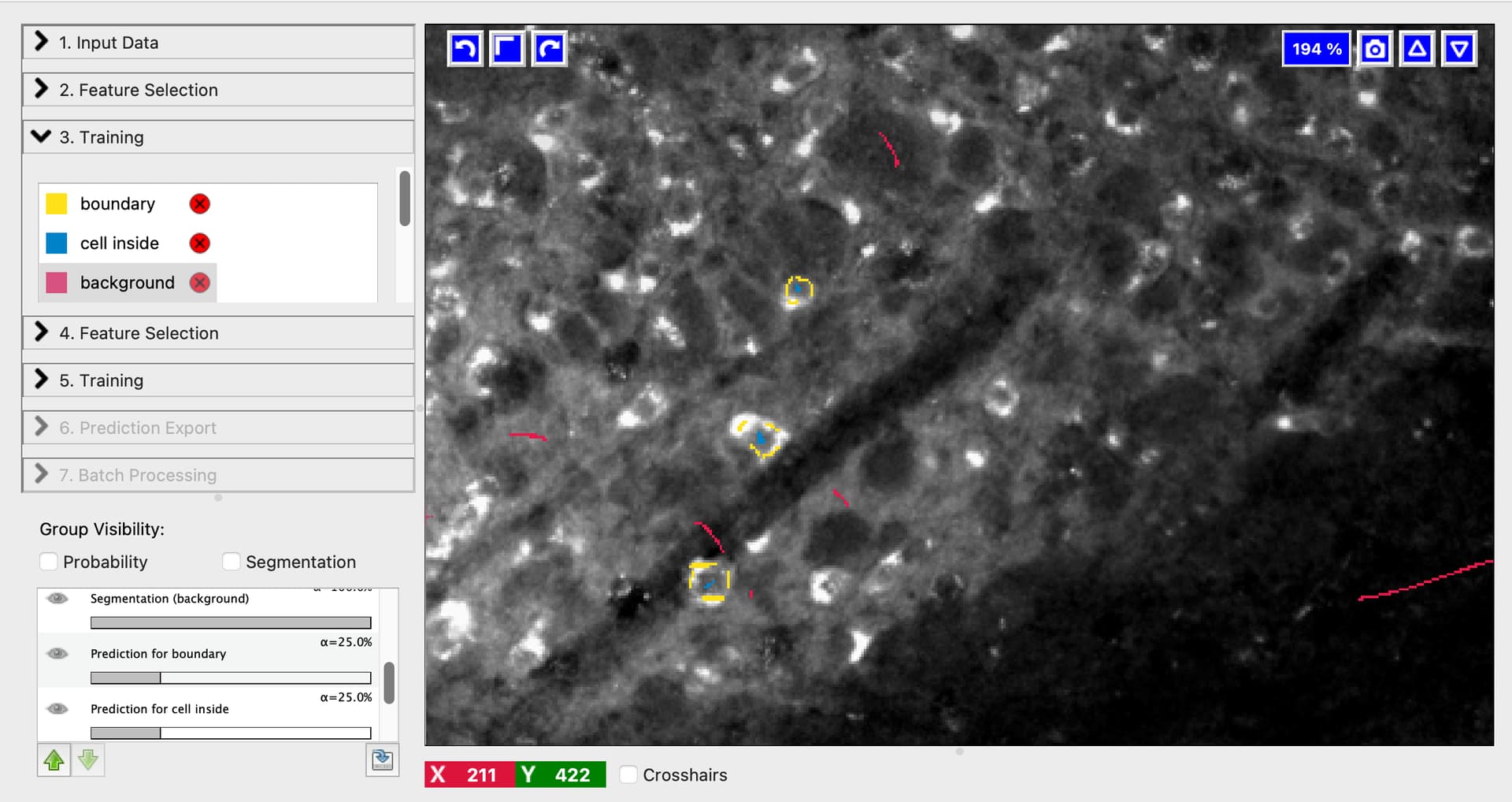1512x802 pixels.
Task: Expand the 7. Batch Processing section
Action: pyautogui.click(x=218, y=475)
